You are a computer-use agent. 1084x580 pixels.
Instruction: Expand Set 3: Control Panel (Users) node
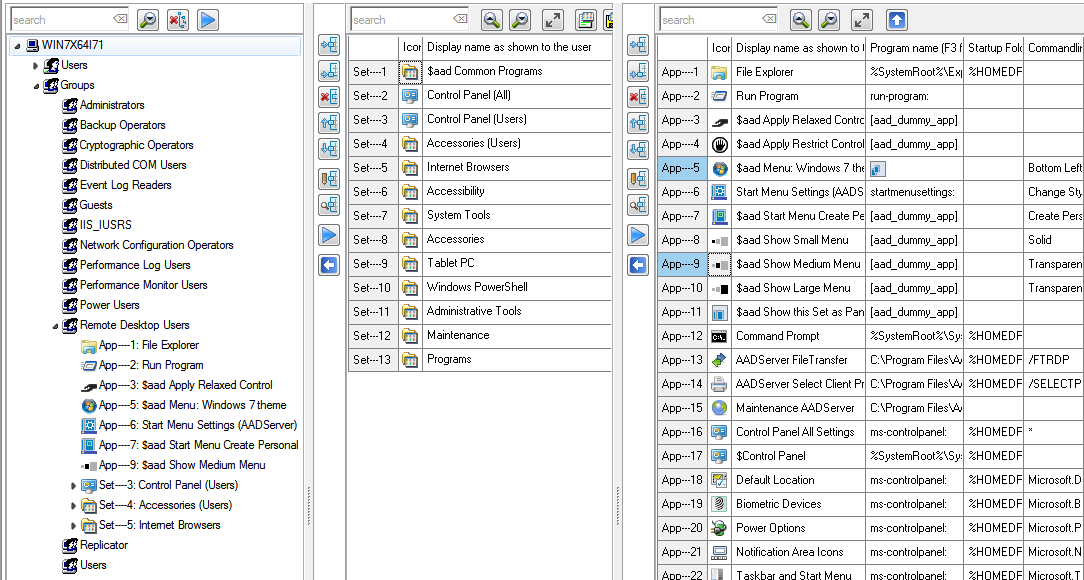click(73, 486)
